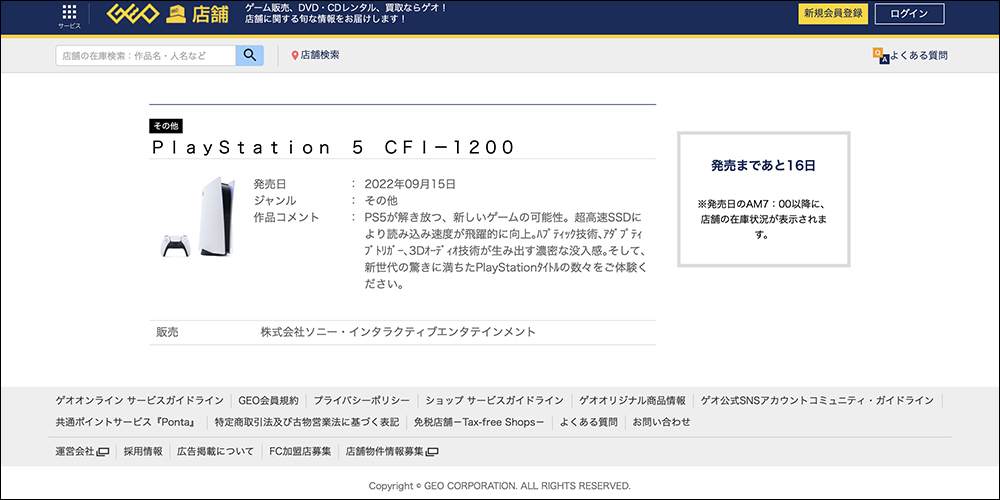The width and height of the screenshot is (1000, 500).
Task: Open the 採用情報 footer link
Action: (x=143, y=452)
